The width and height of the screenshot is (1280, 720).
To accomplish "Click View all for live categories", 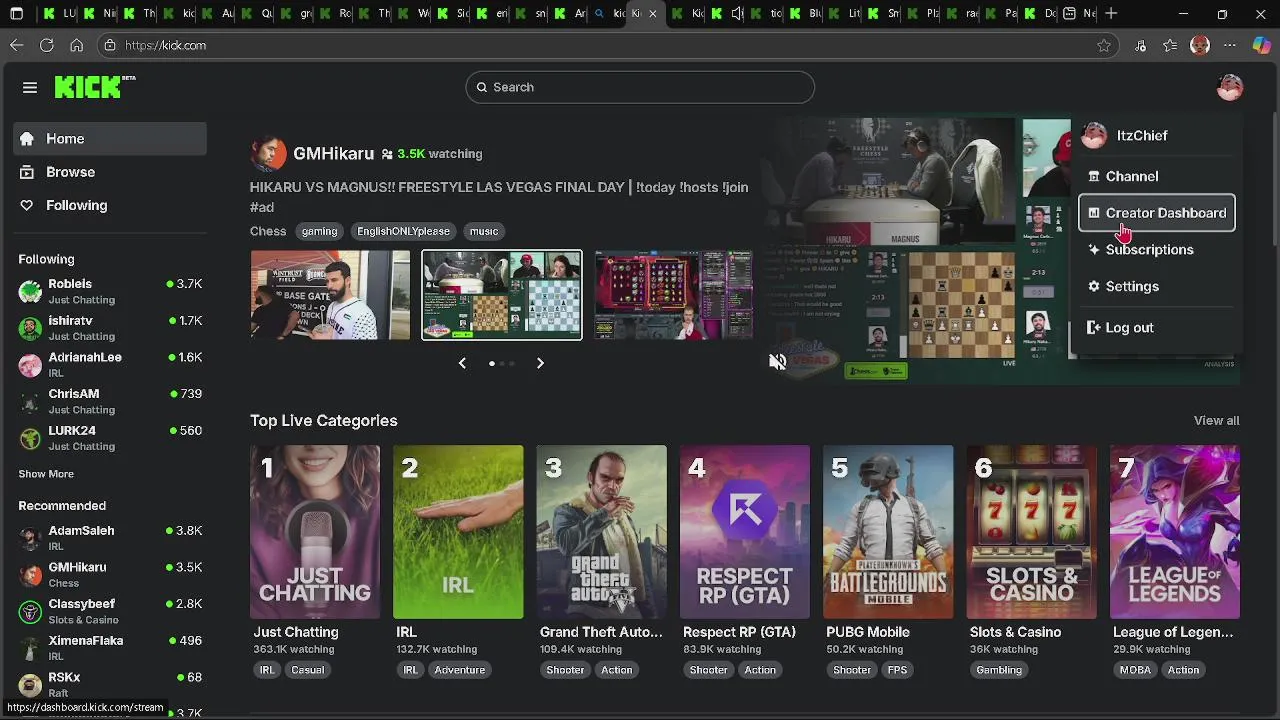I will 1216,420.
